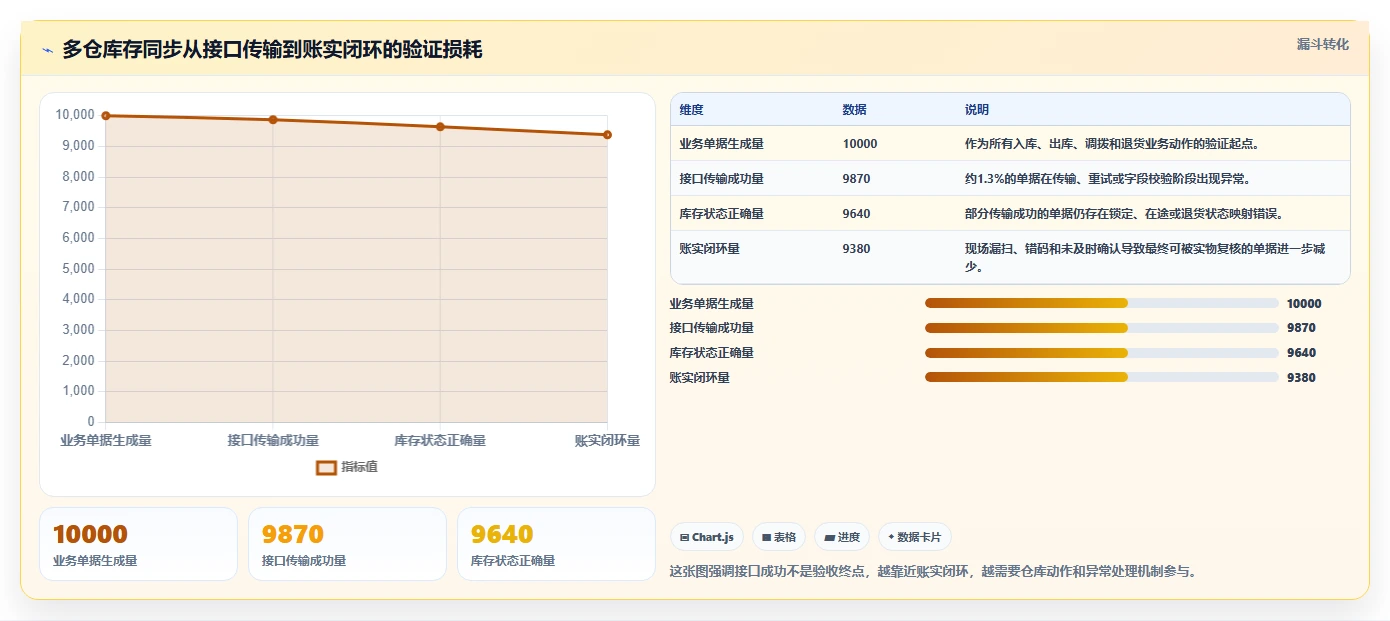Click the 指标值 legend text

point(360,467)
